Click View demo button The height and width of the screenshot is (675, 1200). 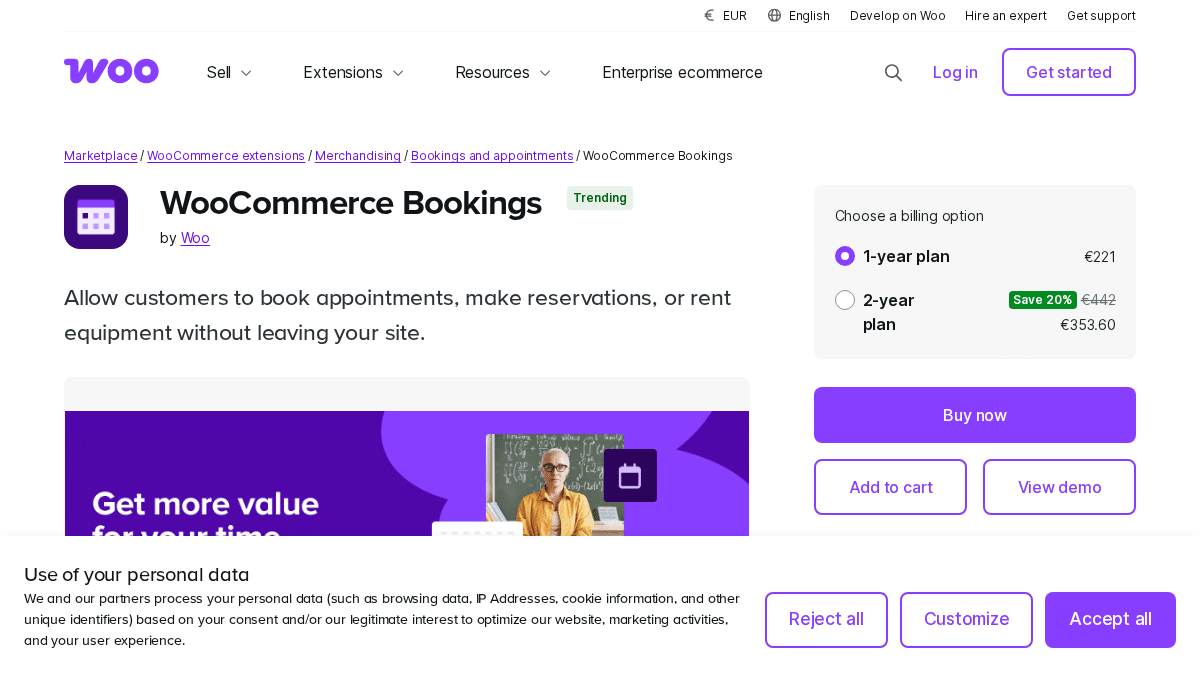1059,487
